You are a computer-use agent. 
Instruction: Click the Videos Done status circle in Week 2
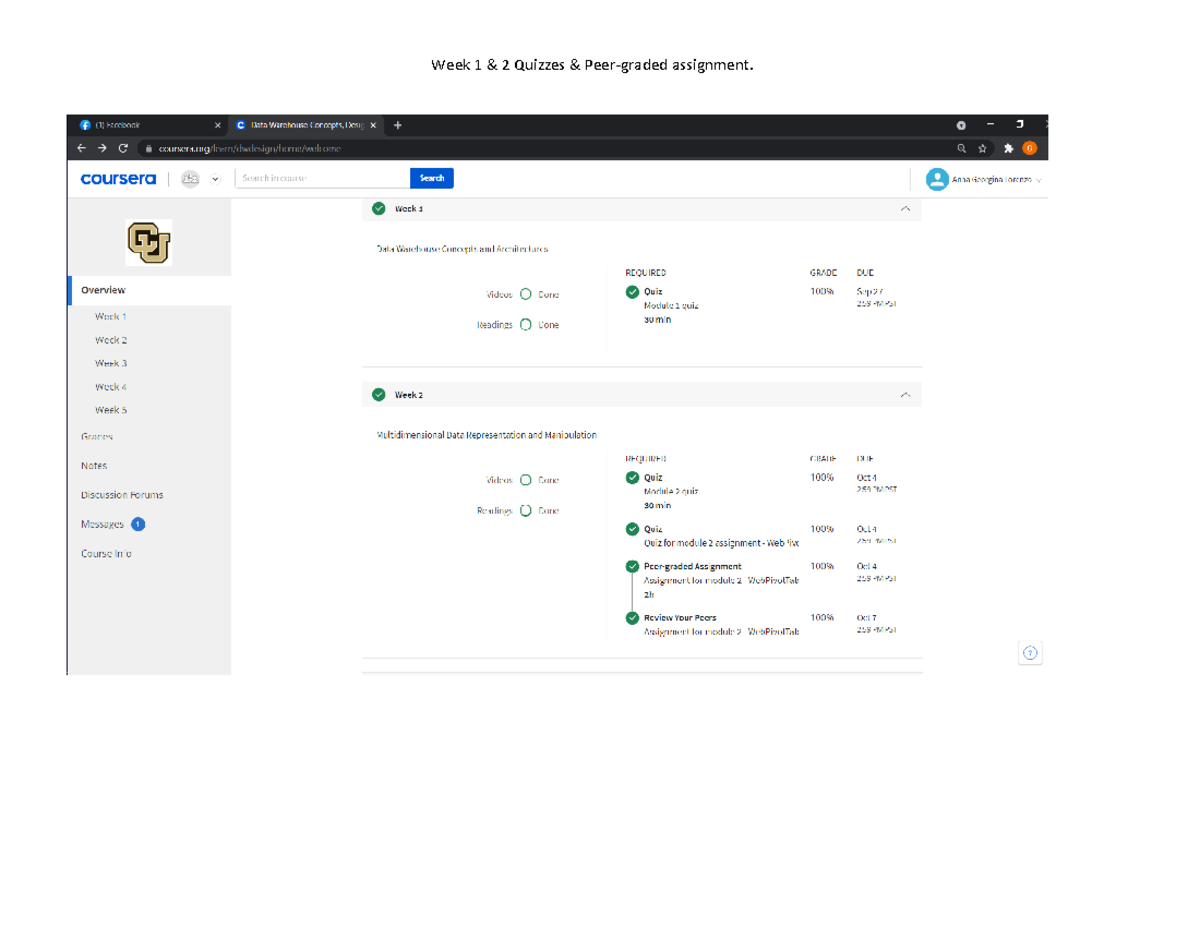click(x=526, y=480)
